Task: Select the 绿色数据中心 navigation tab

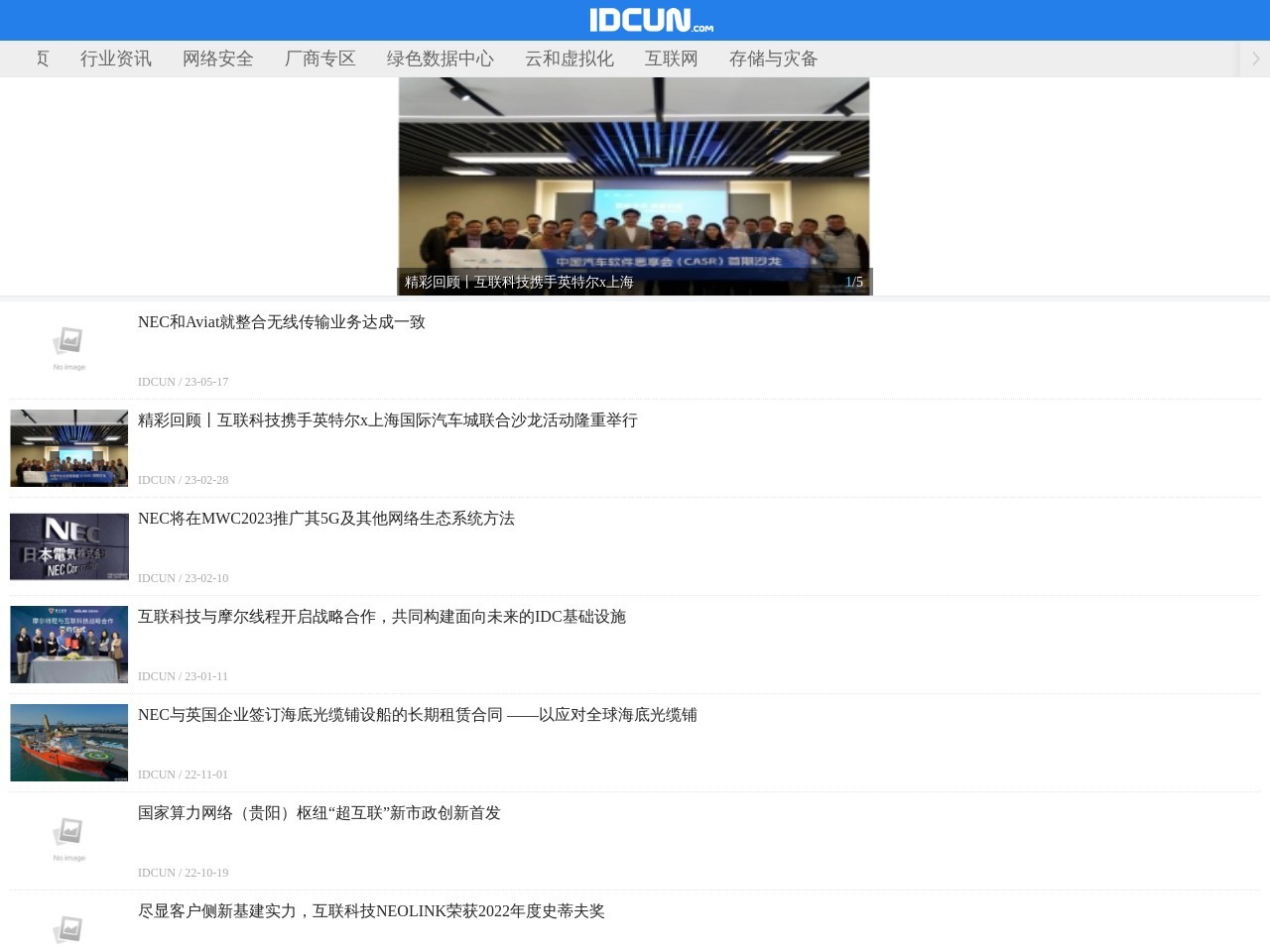Action: pyautogui.click(x=441, y=59)
